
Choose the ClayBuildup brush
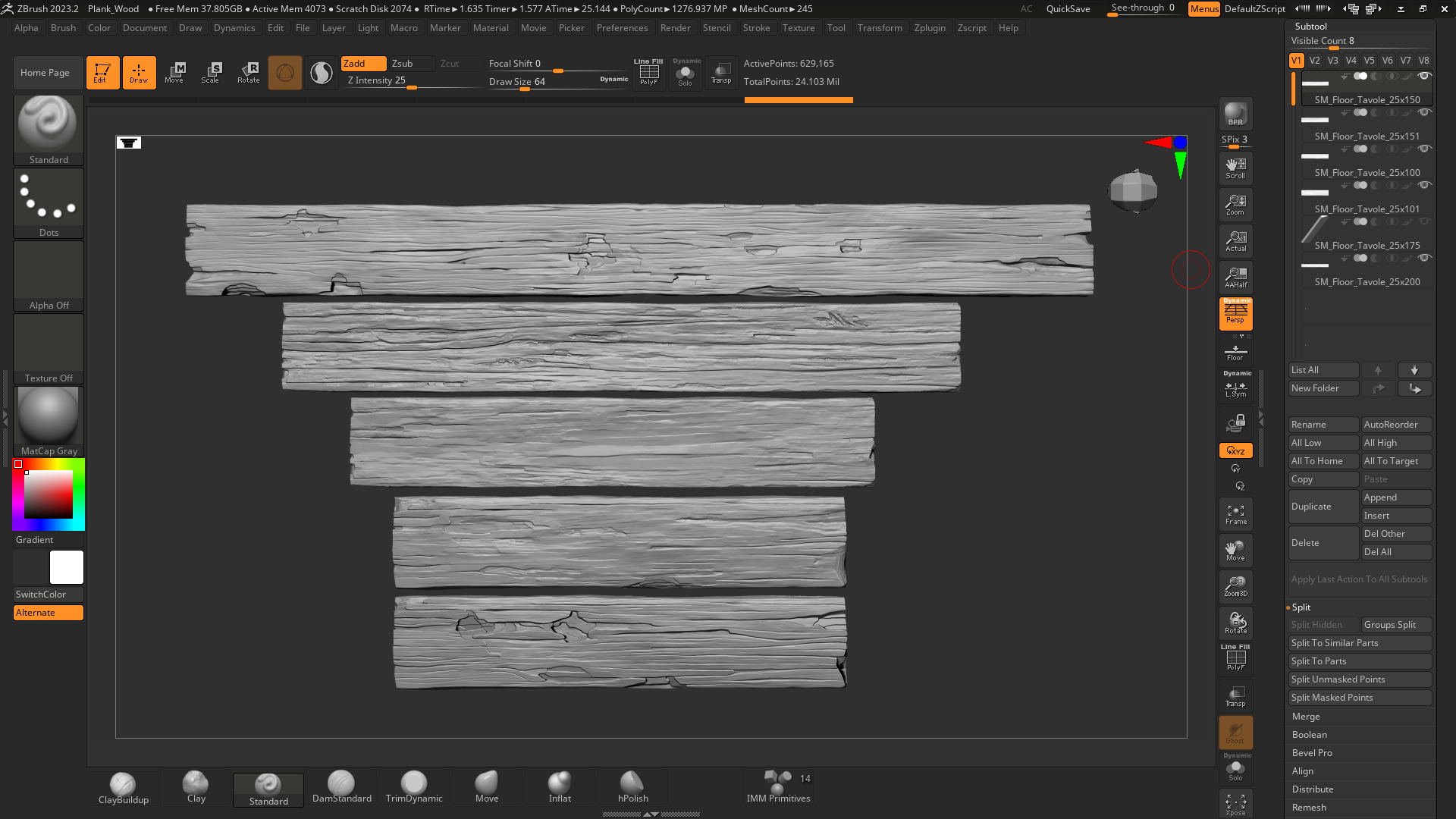(x=123, y=788)
